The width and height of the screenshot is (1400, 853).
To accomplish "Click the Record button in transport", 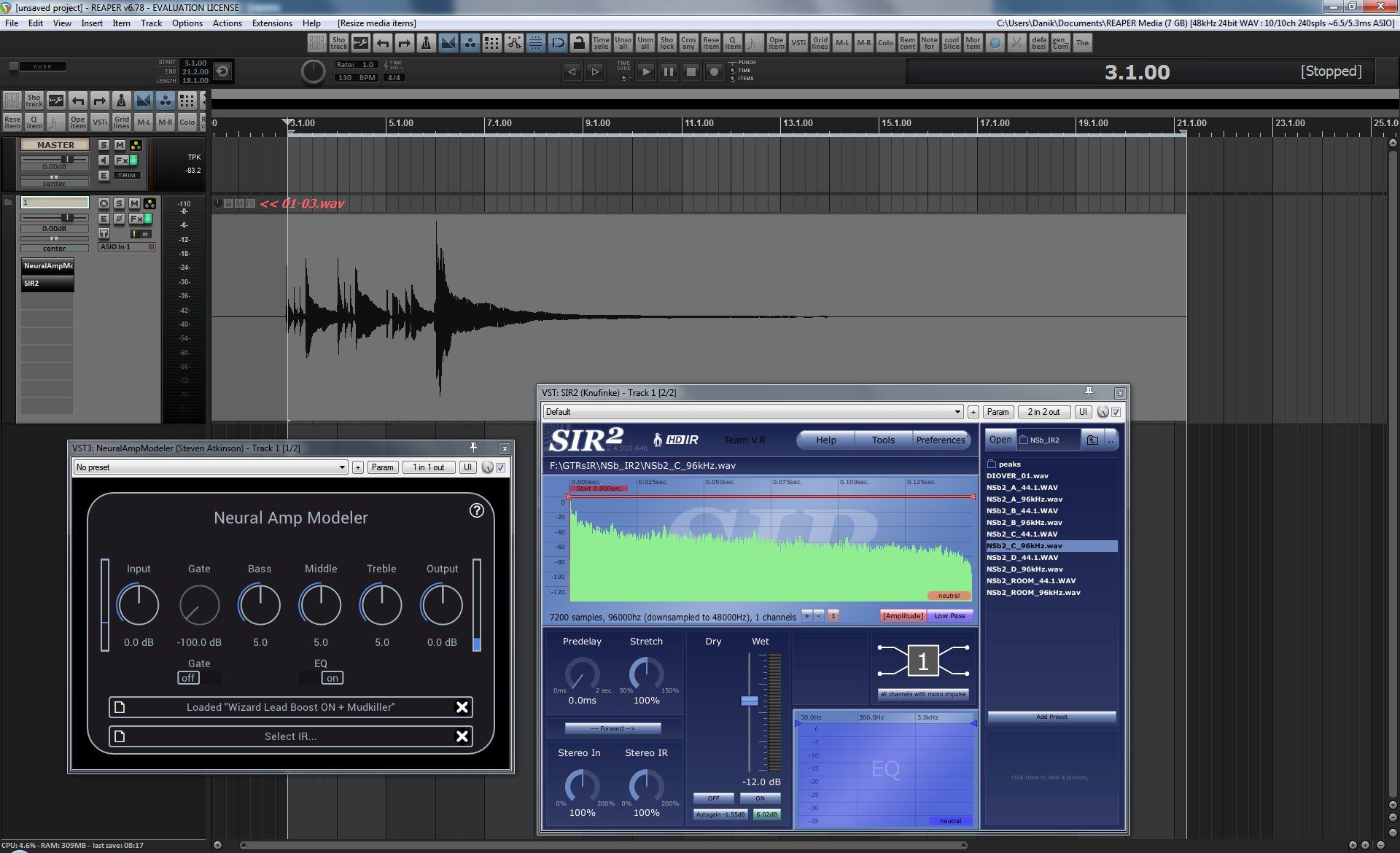I will [x=714, y=71].
